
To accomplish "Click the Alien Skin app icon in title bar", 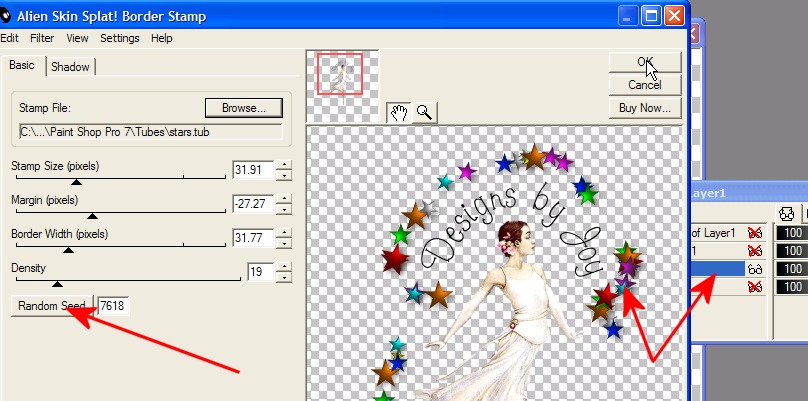I will click(x=5, y=16).
